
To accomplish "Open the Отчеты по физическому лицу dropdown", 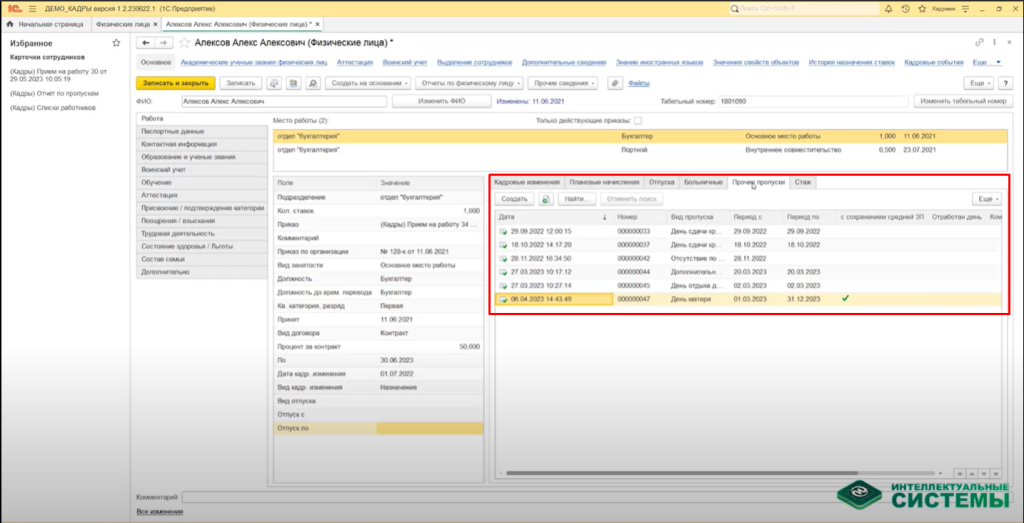I will (468, 83).
